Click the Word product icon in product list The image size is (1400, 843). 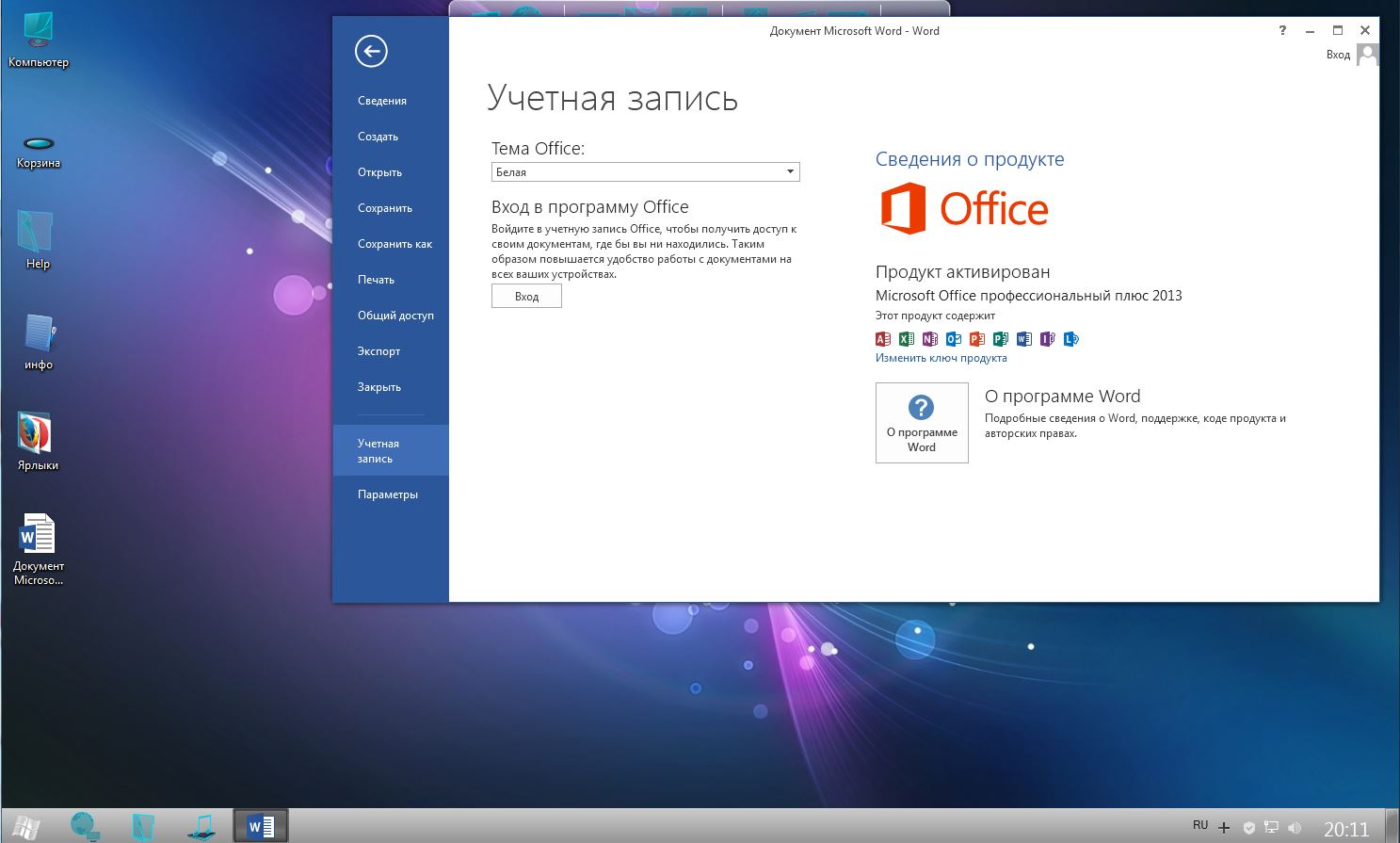point(1023,339)
